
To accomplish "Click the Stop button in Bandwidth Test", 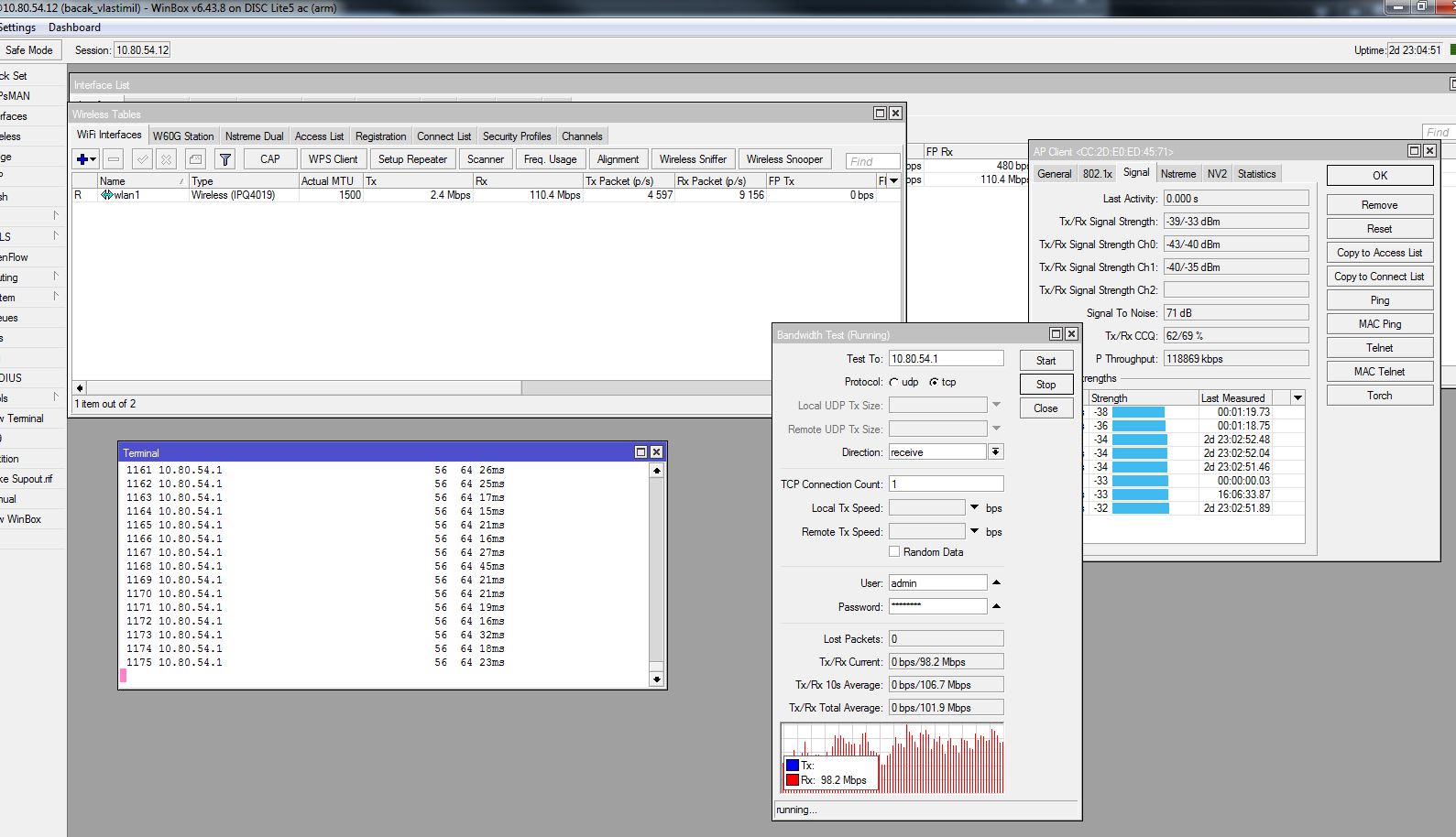I will (x=1045, y=385).
